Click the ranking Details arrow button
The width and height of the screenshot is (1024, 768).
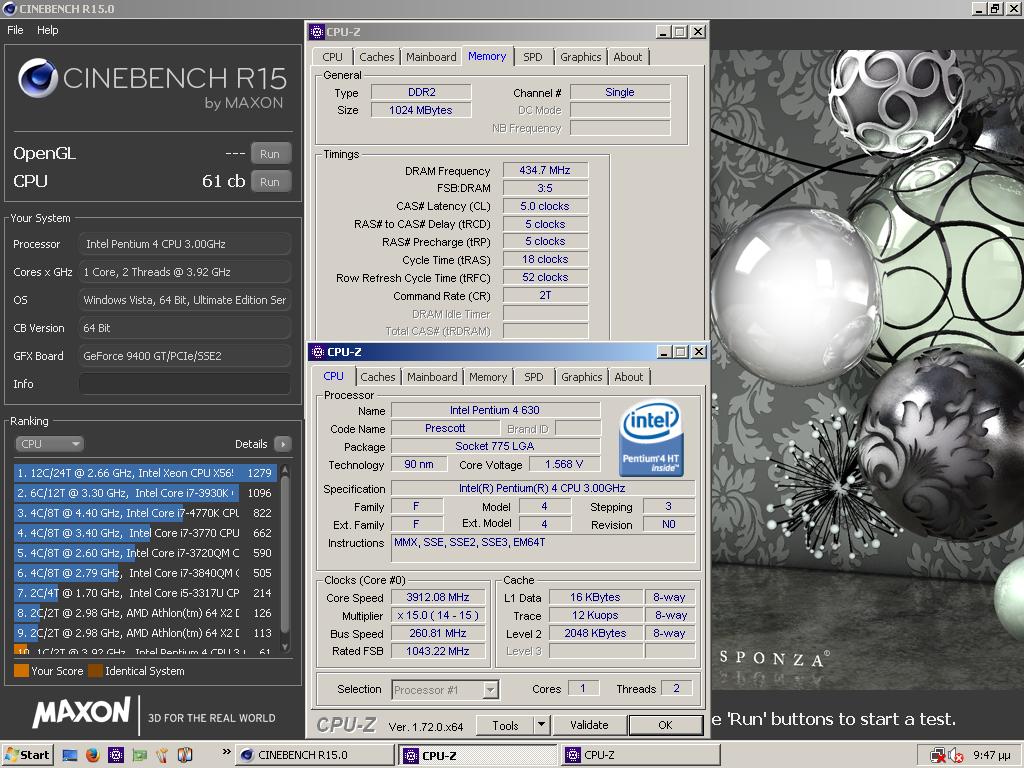(x=282, y=444)
